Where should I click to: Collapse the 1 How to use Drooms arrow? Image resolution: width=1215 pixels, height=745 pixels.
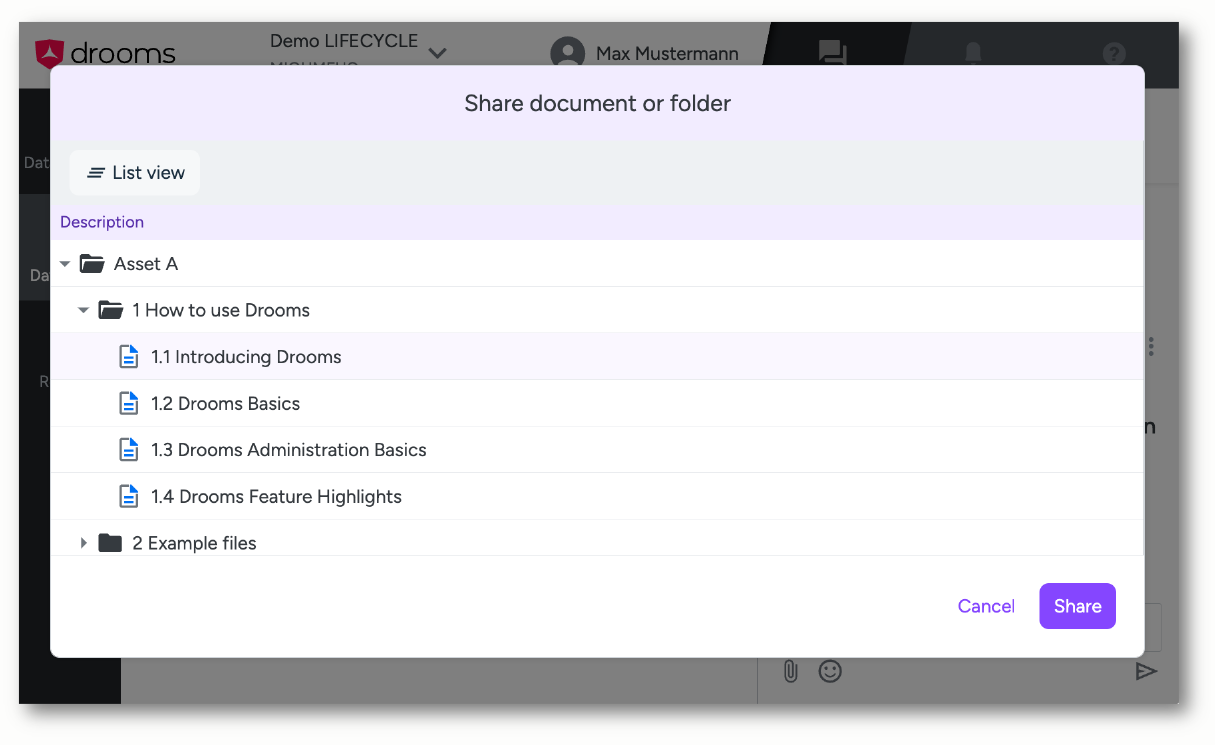[84, 310]
